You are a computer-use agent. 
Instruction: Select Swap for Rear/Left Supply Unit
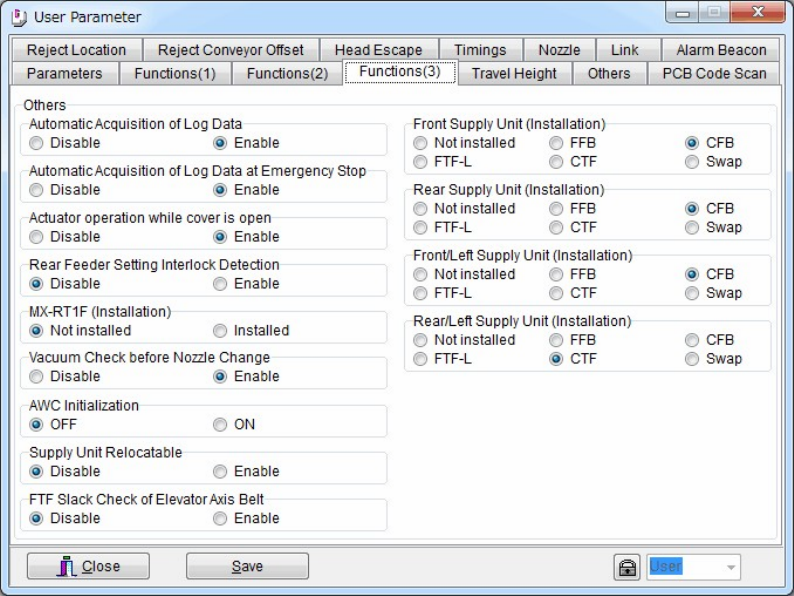(692, 359)
